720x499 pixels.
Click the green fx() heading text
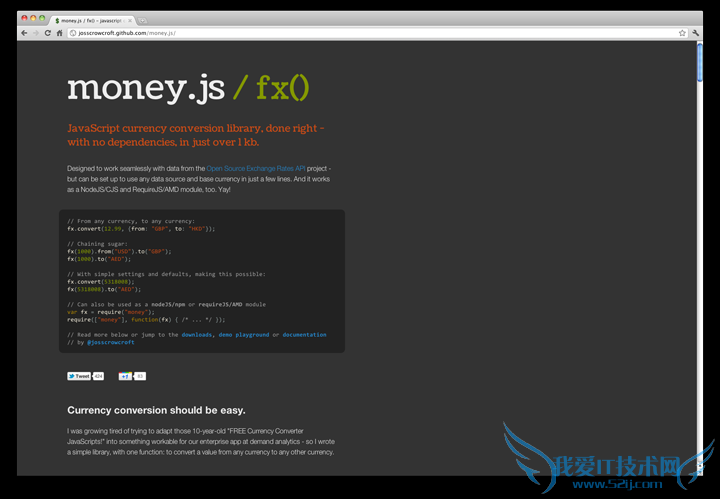282,87
